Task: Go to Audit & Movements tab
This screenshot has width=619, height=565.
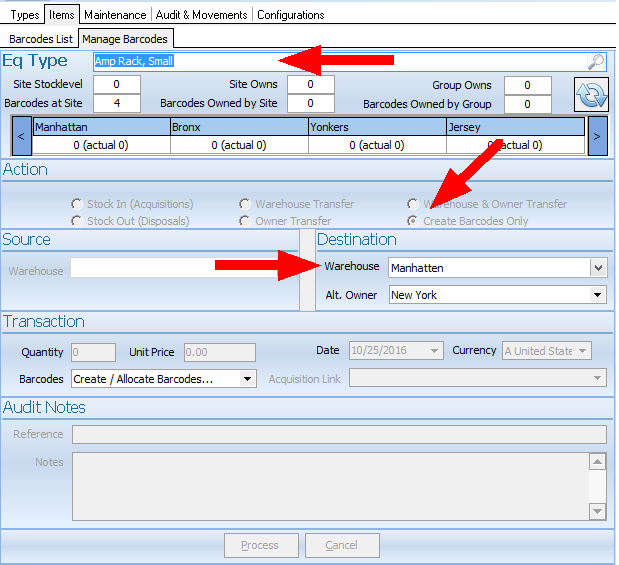Action: 202,15
